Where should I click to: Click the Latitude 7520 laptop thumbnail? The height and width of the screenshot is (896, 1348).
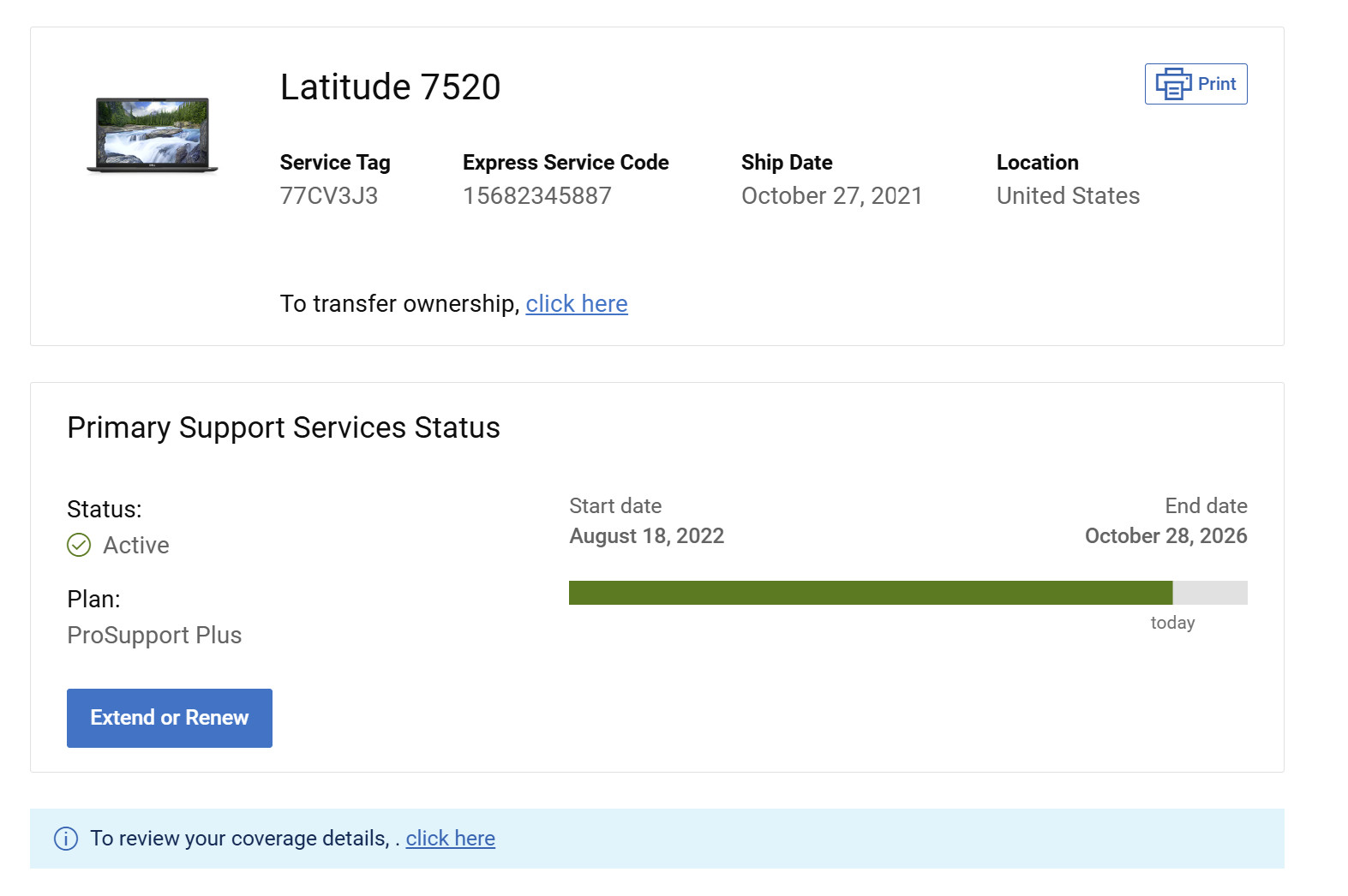coord(153,135)
